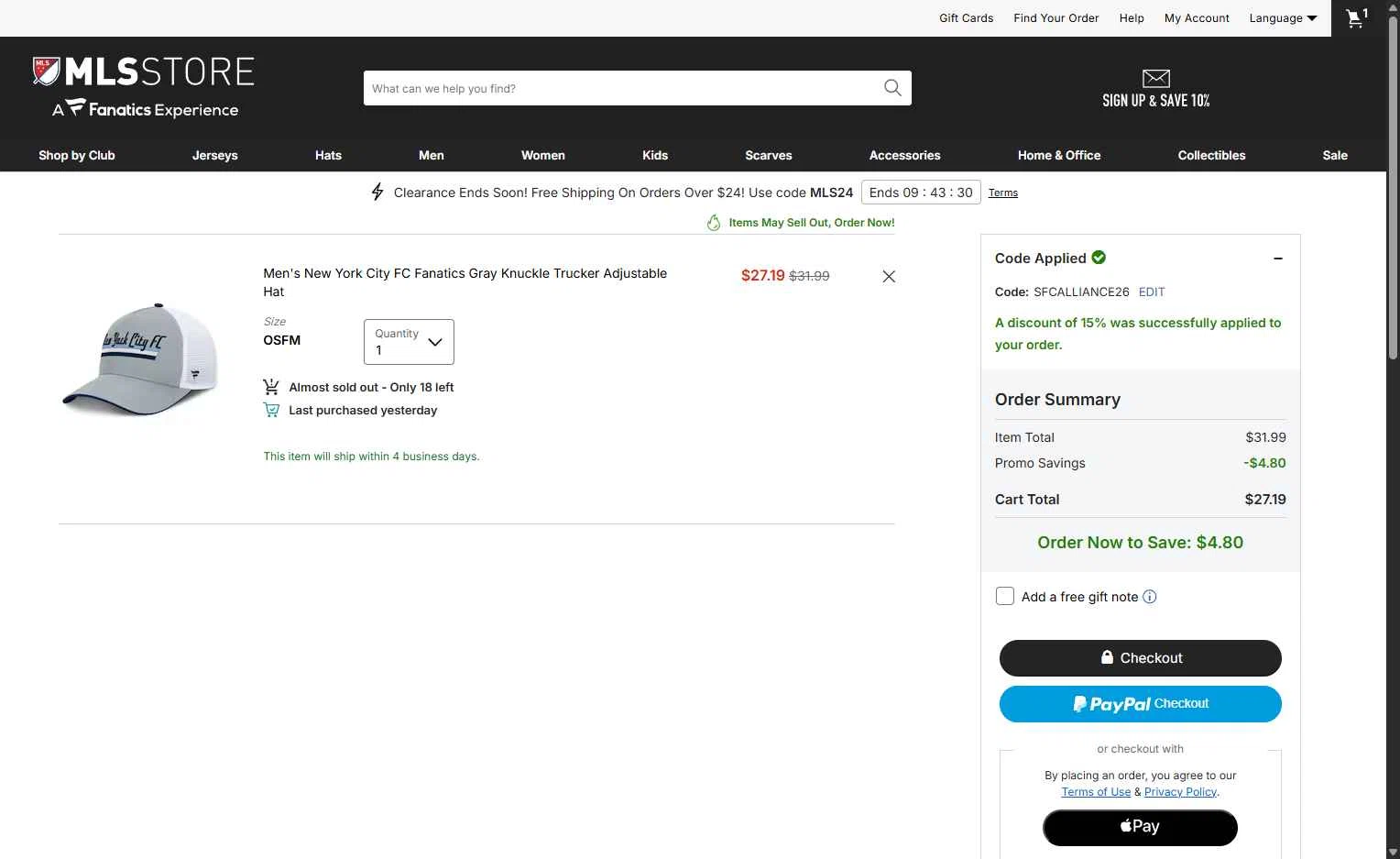1400x859 pixels.
Task: Go to My Account
Action: pos(1197,18)
